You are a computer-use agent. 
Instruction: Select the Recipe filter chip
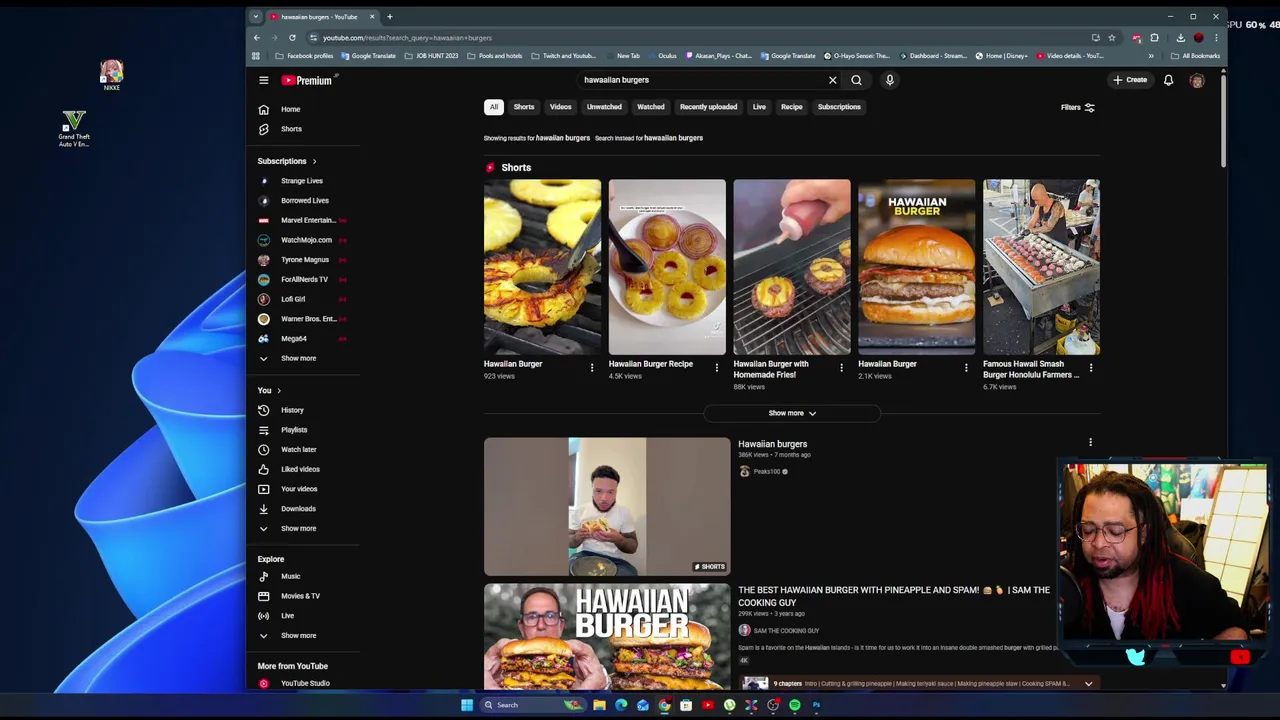(792, 107)
